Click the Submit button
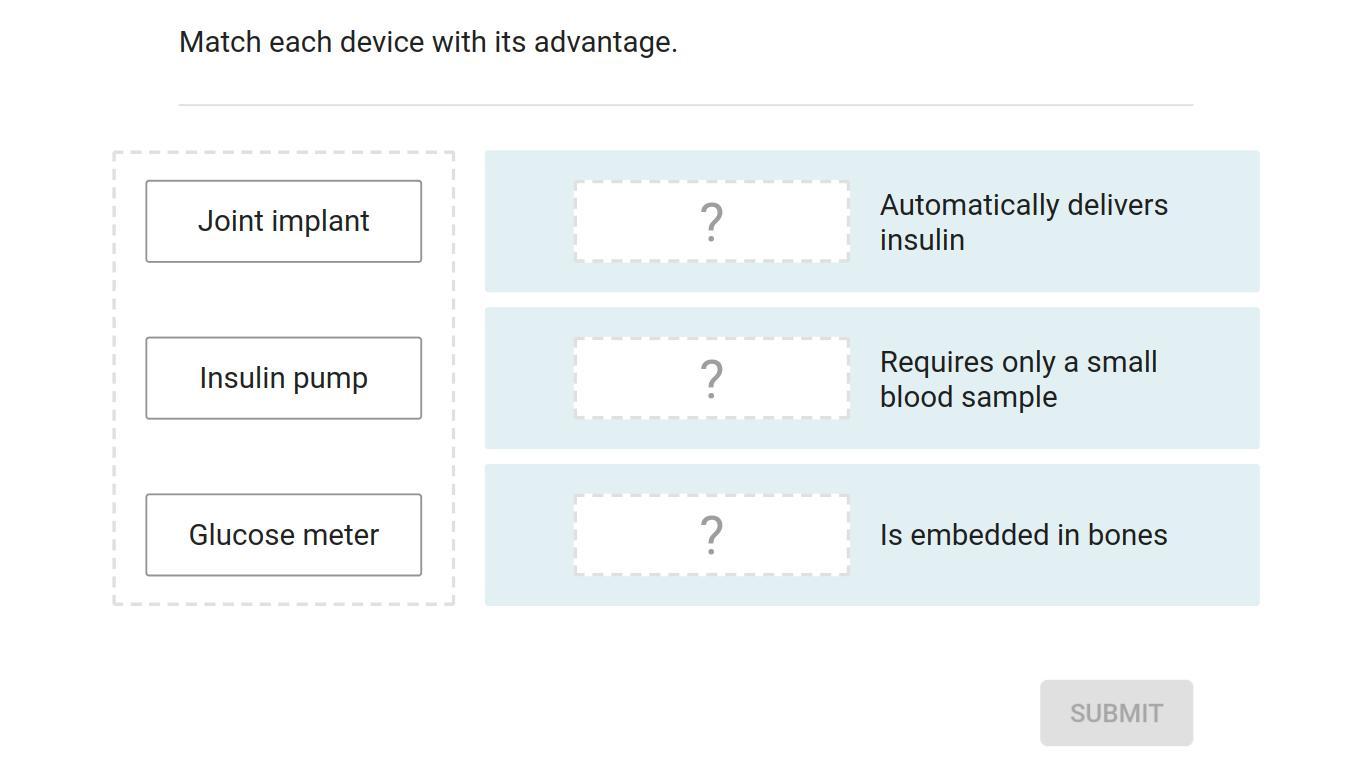The image size is (1366, 768). pos(1116,713)
